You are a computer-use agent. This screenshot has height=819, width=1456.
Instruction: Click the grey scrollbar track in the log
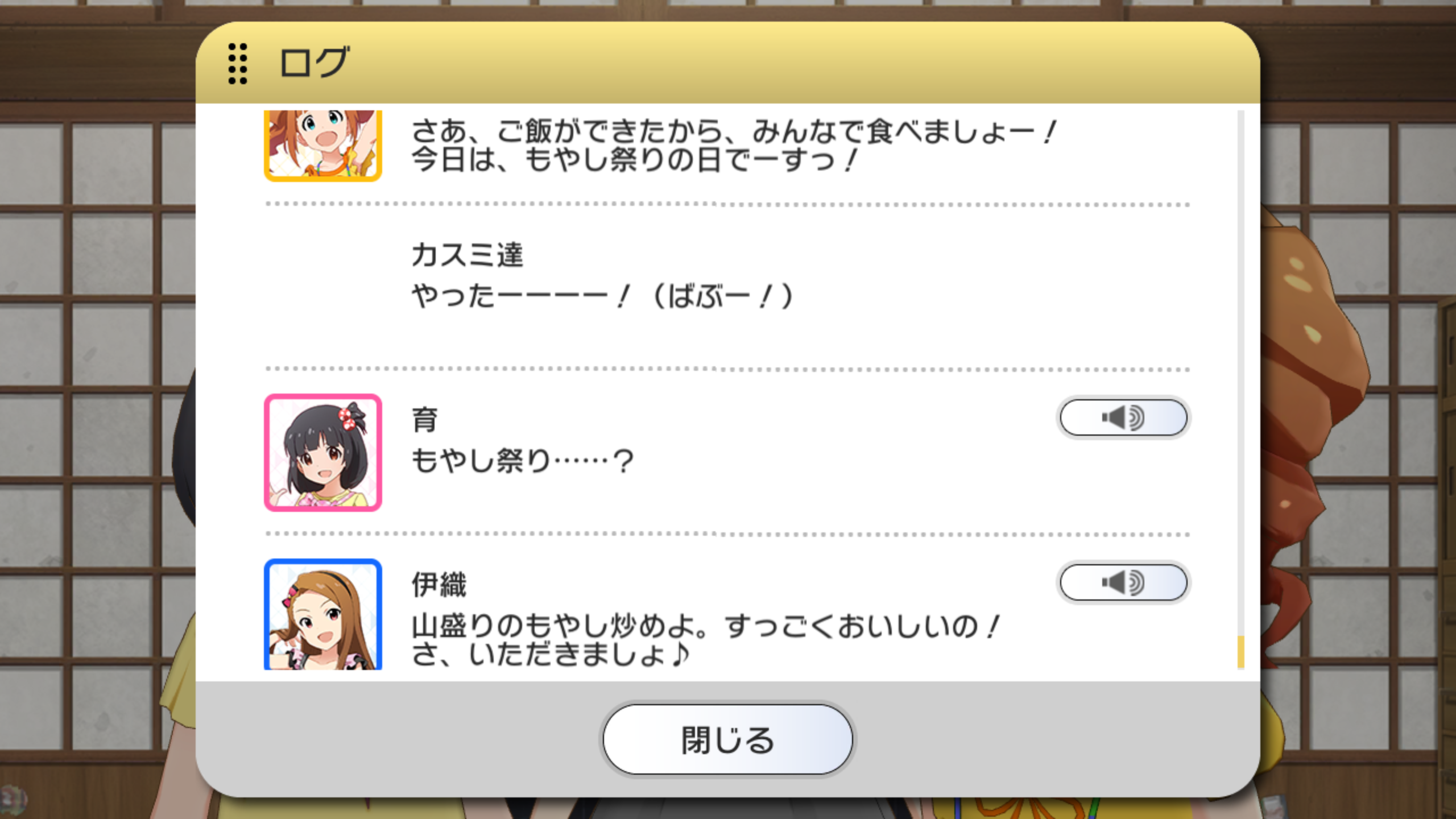point(1241,370)
